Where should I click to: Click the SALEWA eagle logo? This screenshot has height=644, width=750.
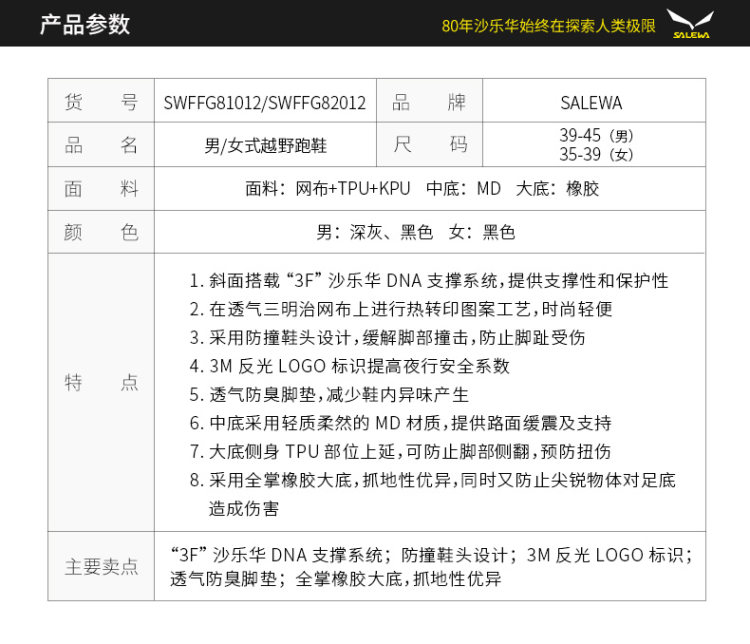(x=690, y=23)
